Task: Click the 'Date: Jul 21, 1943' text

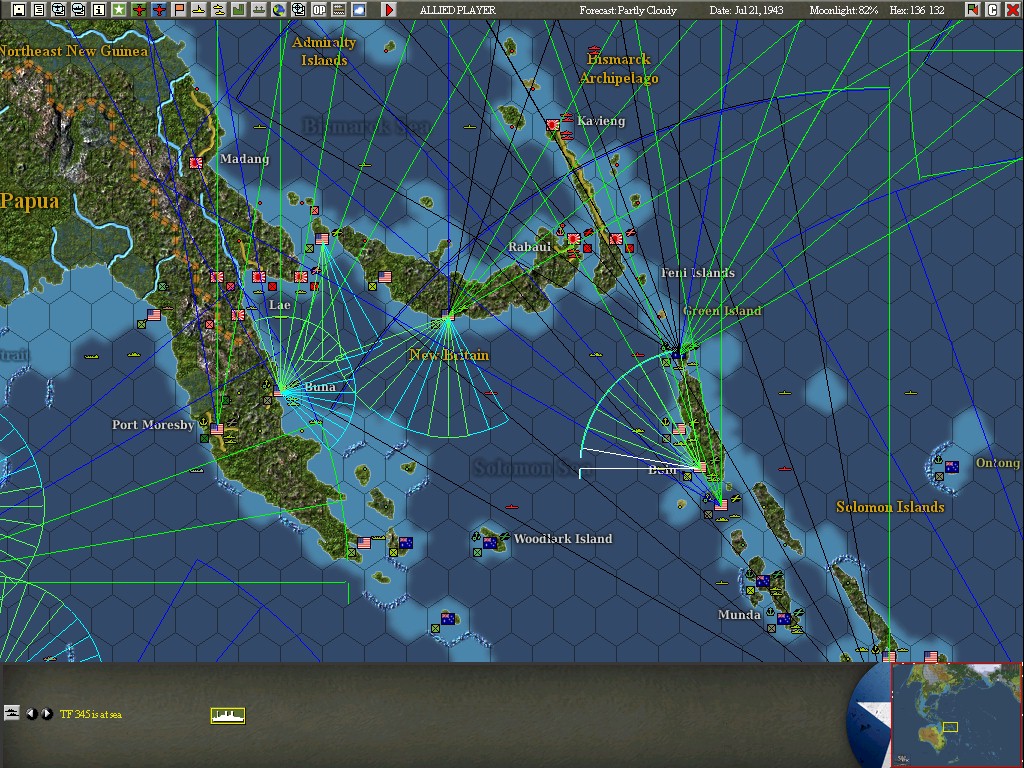Action: [x=746, y=10]
